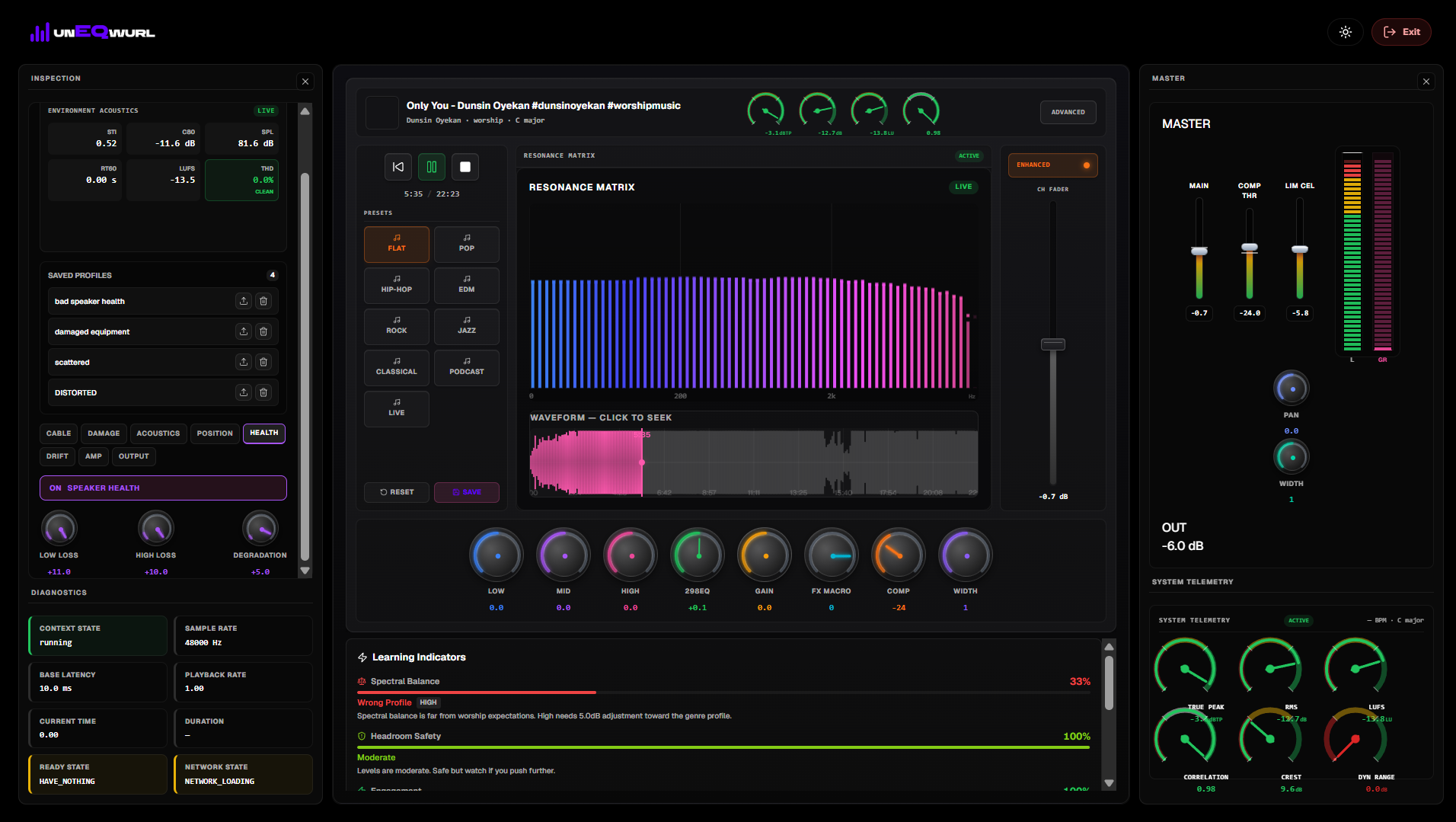Viewport: 1456px width, 822px height.
Task: Click the PAN knob in Master
Action: 1291,388
